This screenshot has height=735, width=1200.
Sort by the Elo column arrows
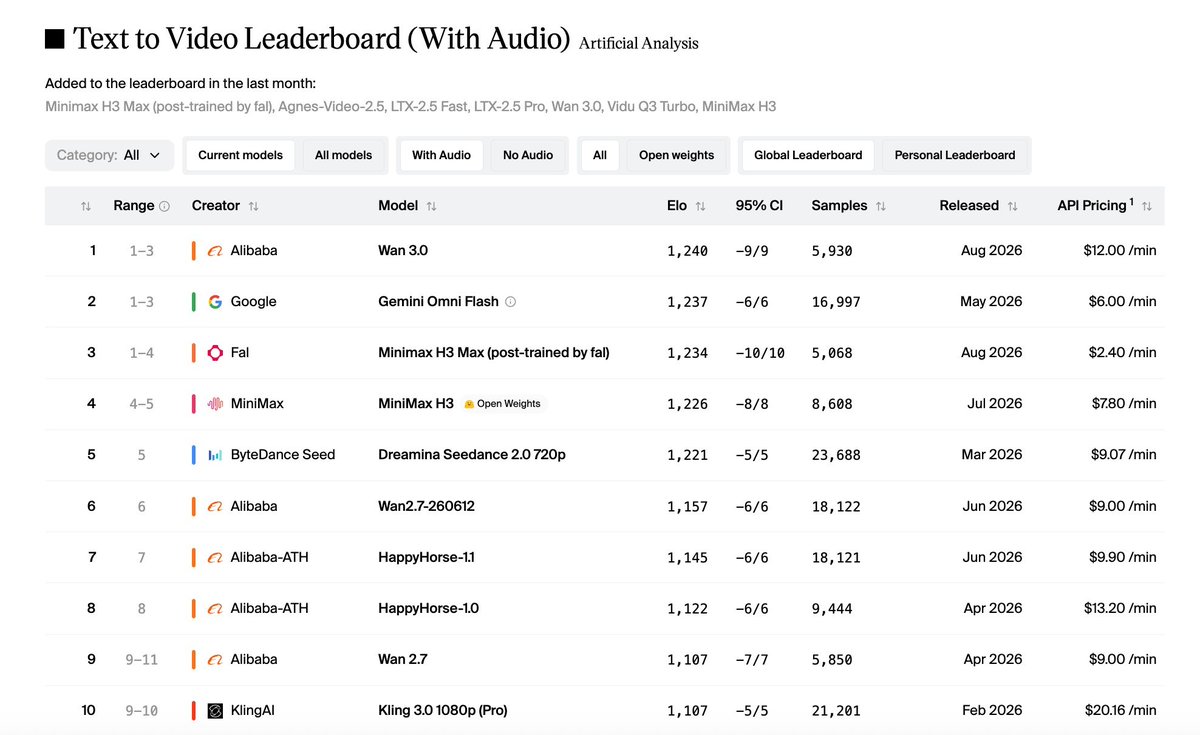pos(700,206)
